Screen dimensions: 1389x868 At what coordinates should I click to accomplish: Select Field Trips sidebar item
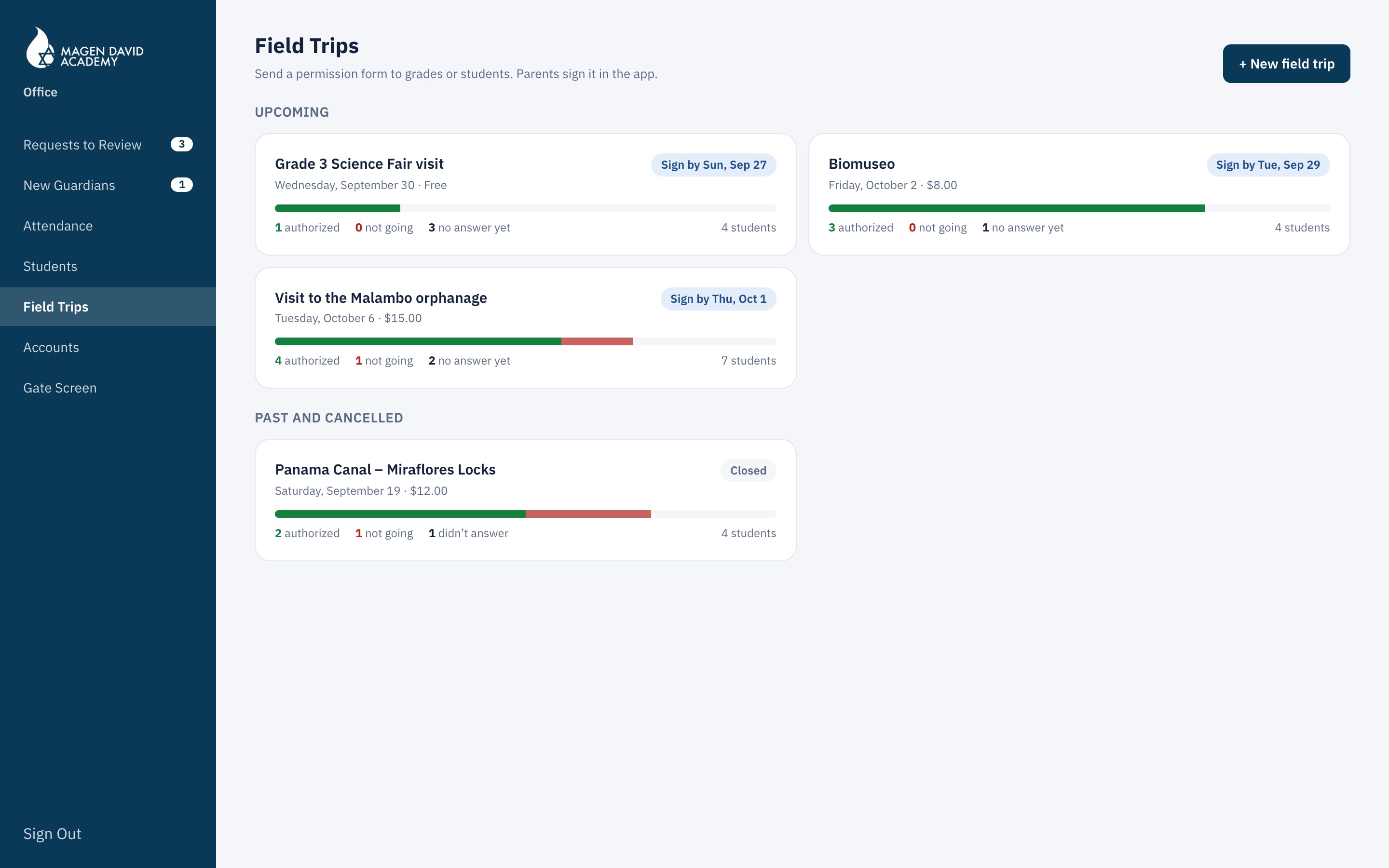point(108,307)
